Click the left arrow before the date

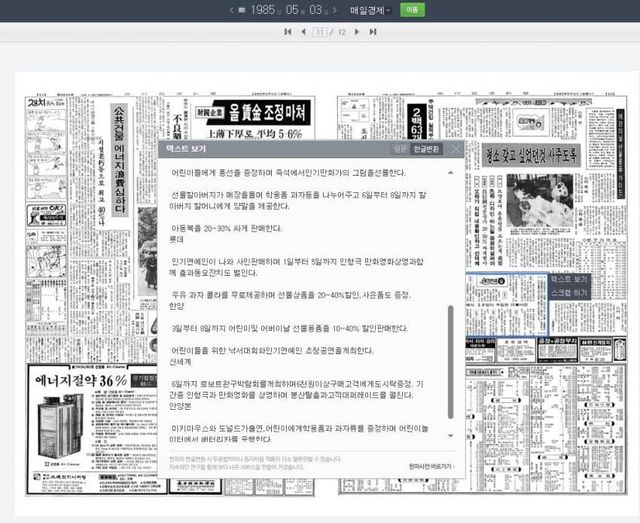tap(229, 9)
